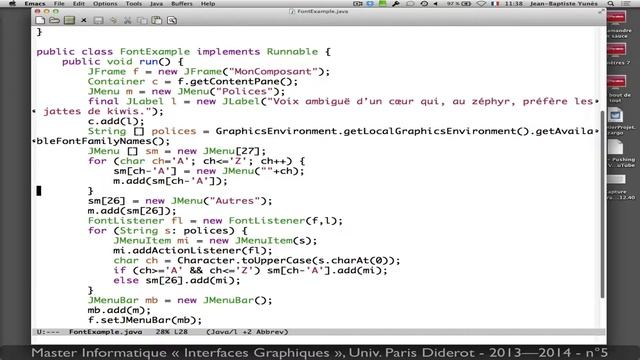Click the Spotlight search icon in menu bar

pos(611,4)
